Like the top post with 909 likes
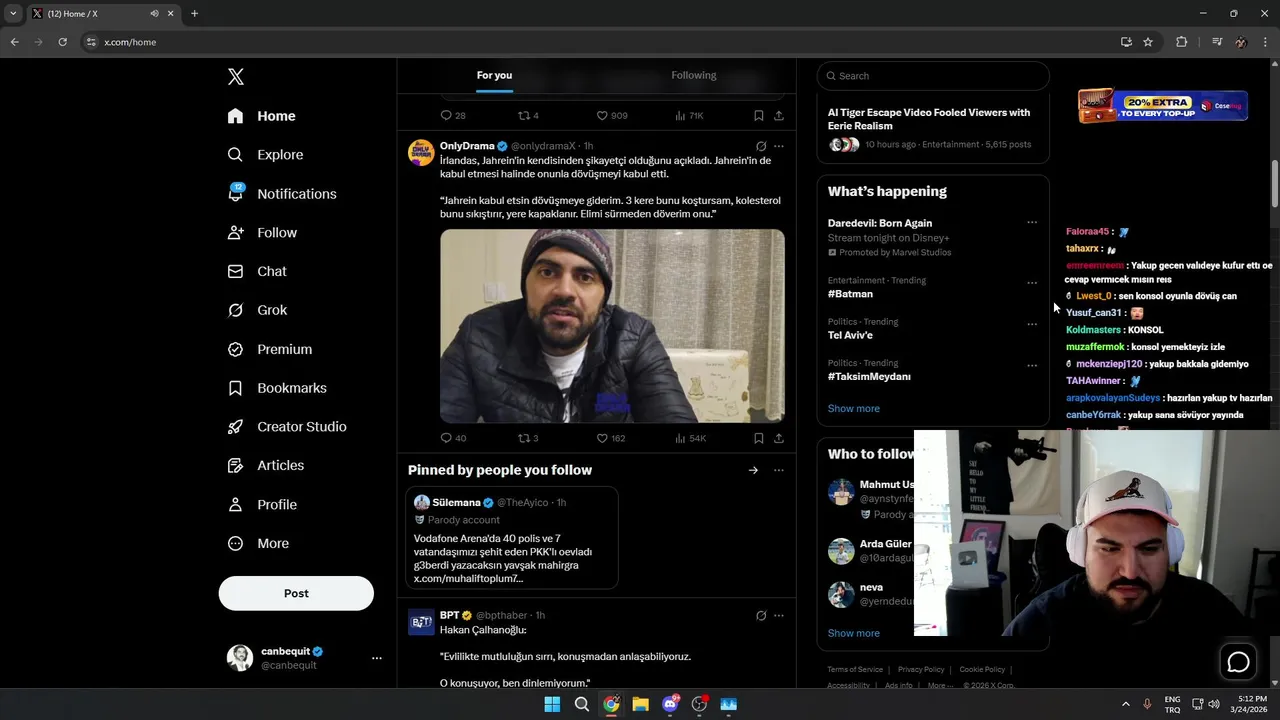Screen dimensions: 1280x720 click(x=611, y=115)
